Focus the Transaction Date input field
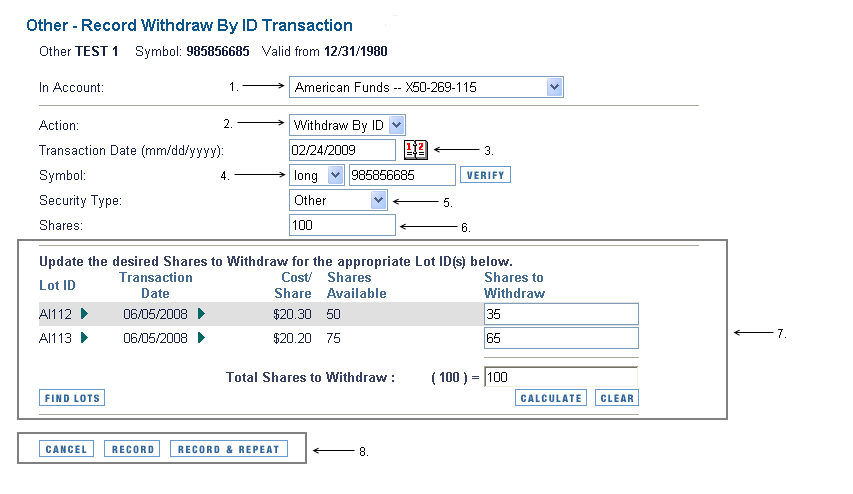This screenshot has height=494, width=853. 342,150
